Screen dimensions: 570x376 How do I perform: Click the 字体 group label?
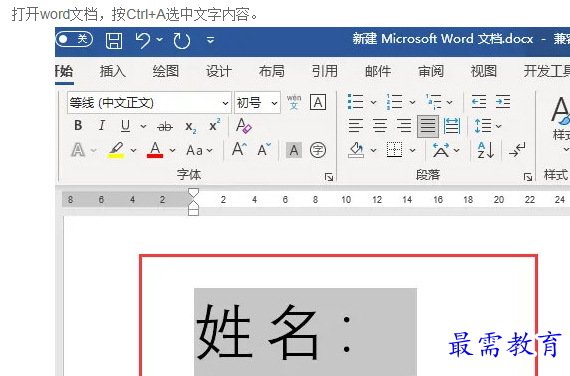[x=189, y=175]
